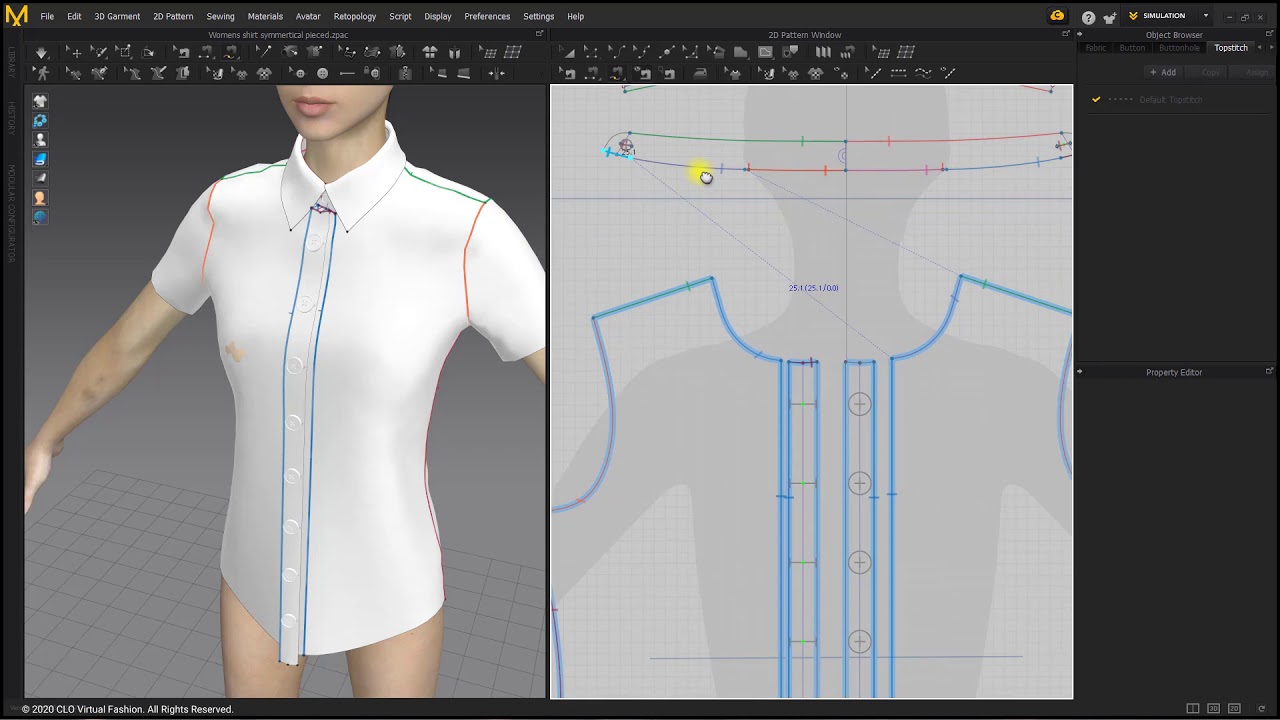Collapse Property Editor with arrow icon
The image size is (1280, 720).
[x=1079, y=371]
